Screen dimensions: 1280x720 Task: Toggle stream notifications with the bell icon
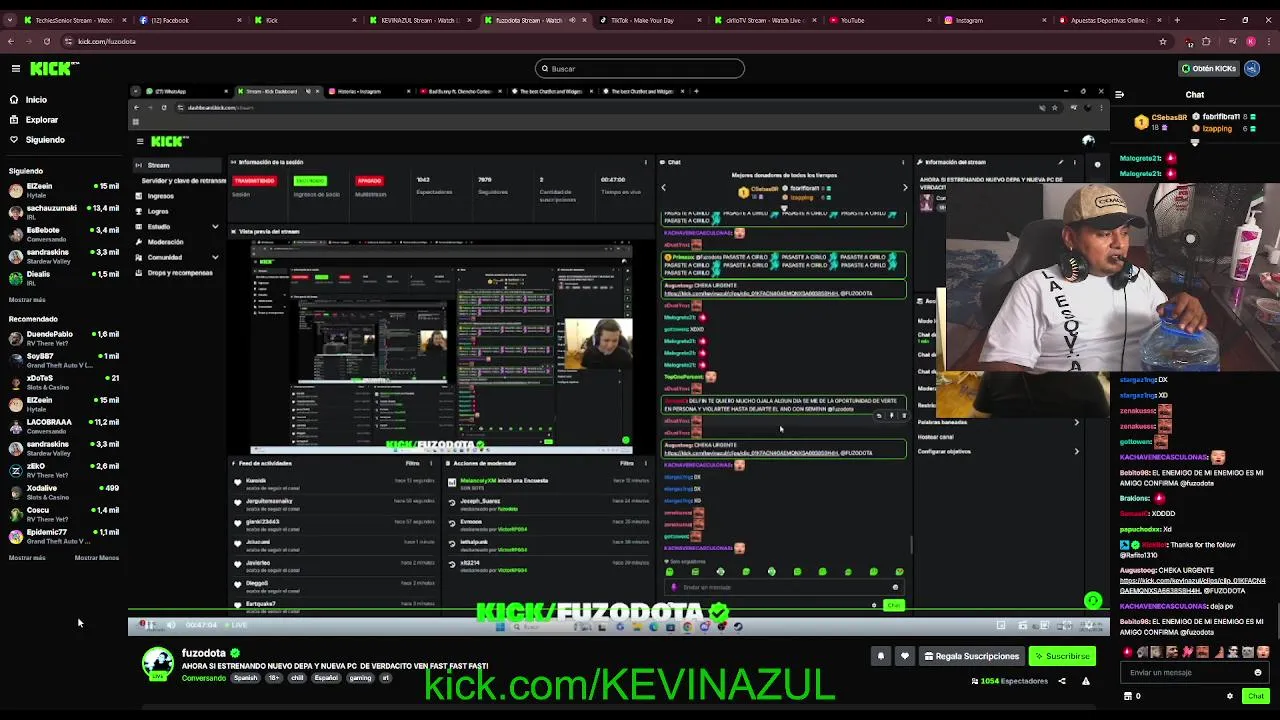click(x=881, y=656)
